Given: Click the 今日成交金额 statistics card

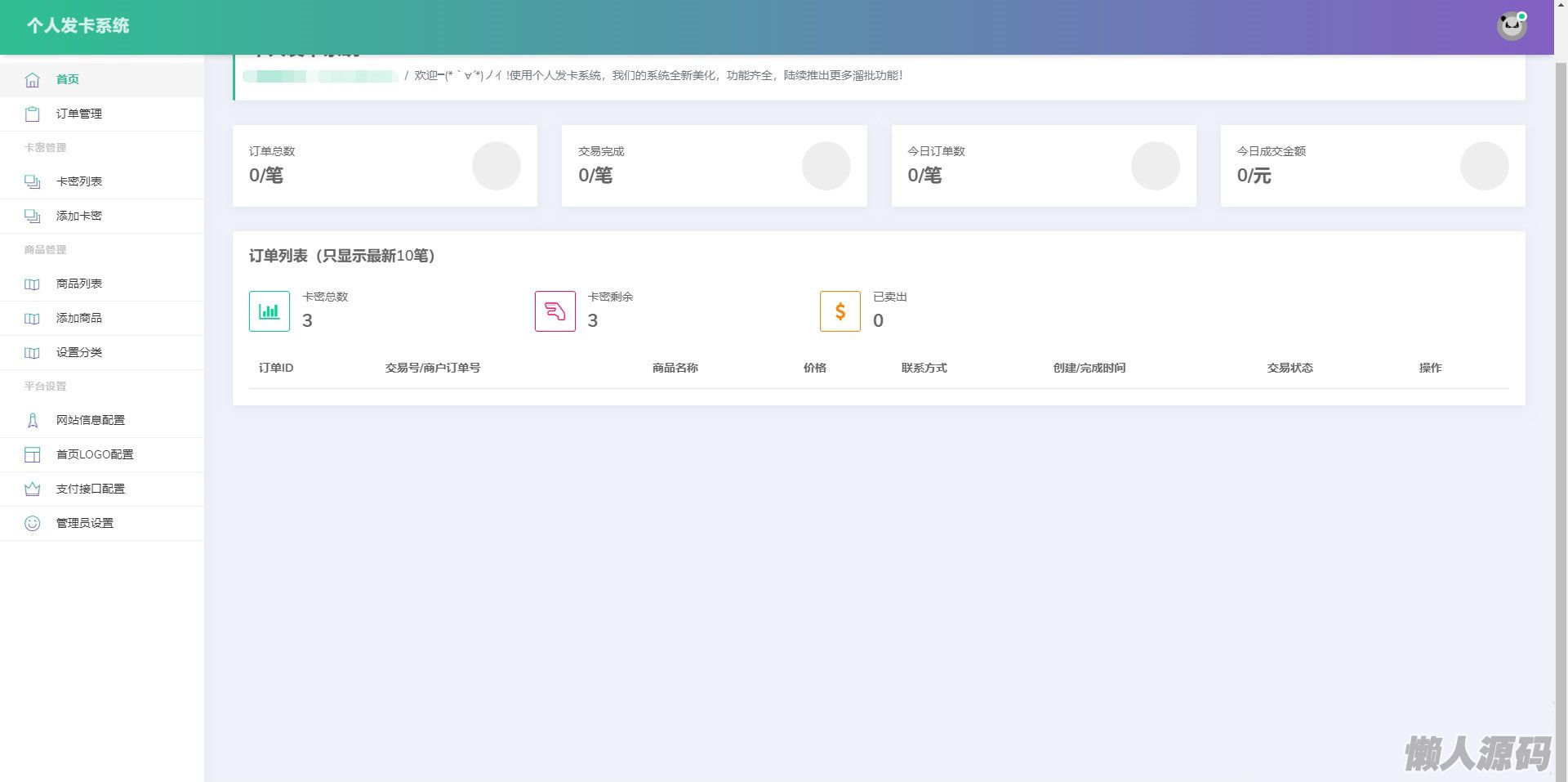Looking at the screenshot, I should 1372,166.
